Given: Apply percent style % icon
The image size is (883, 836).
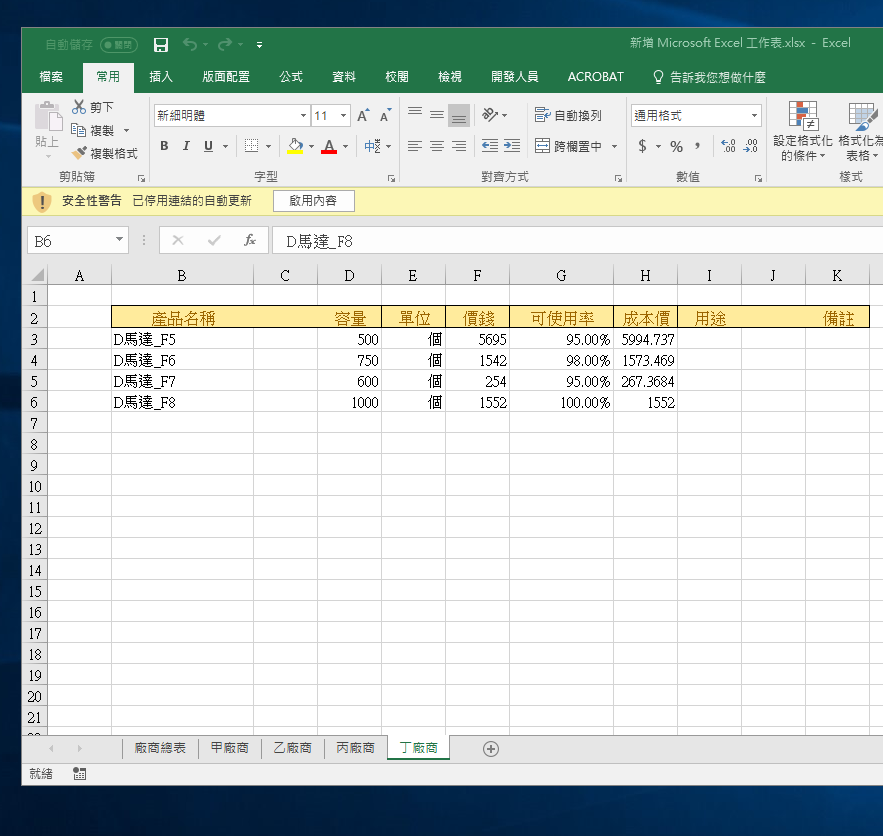Looking at the screenshot, I should click(x=676, y=146).
